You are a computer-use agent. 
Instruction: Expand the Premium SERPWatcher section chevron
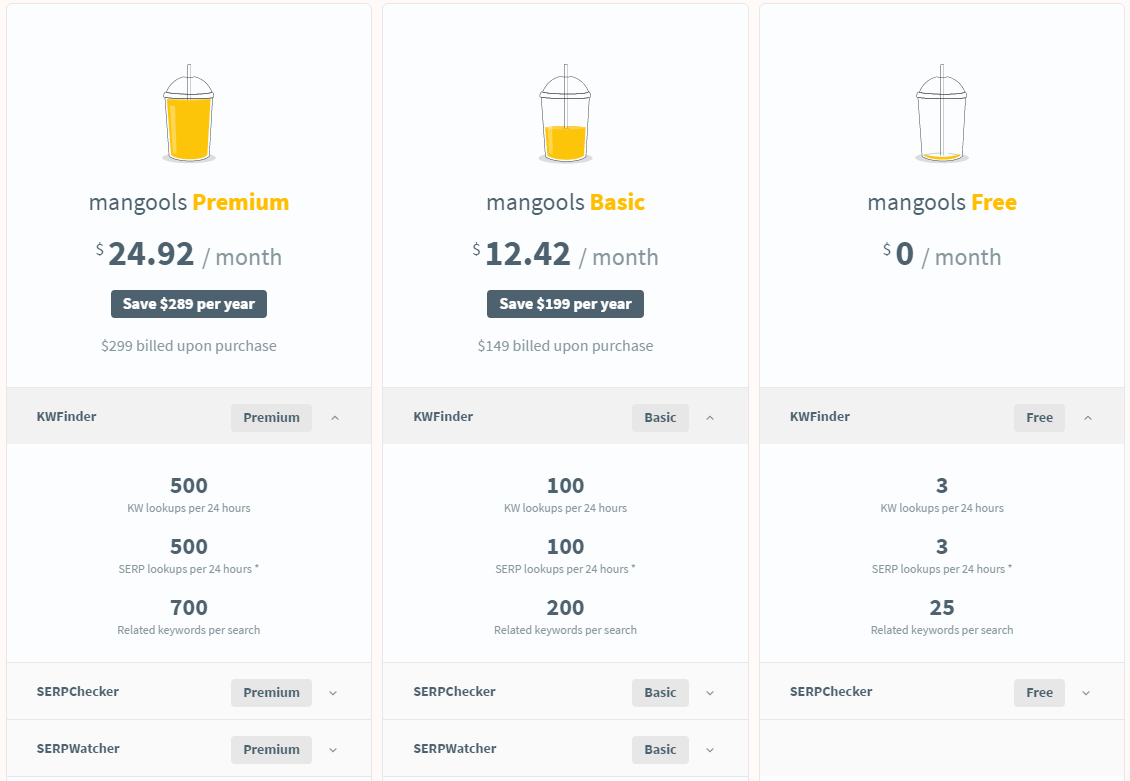333,750
